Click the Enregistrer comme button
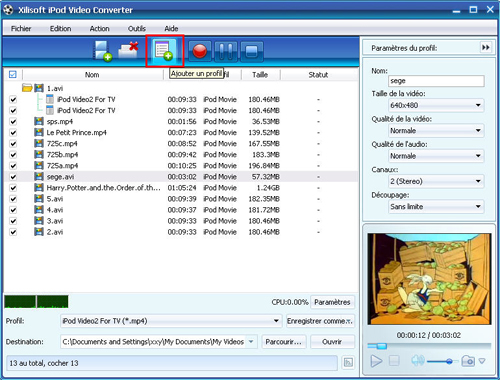Screen dimensions: 500x380 320,321
